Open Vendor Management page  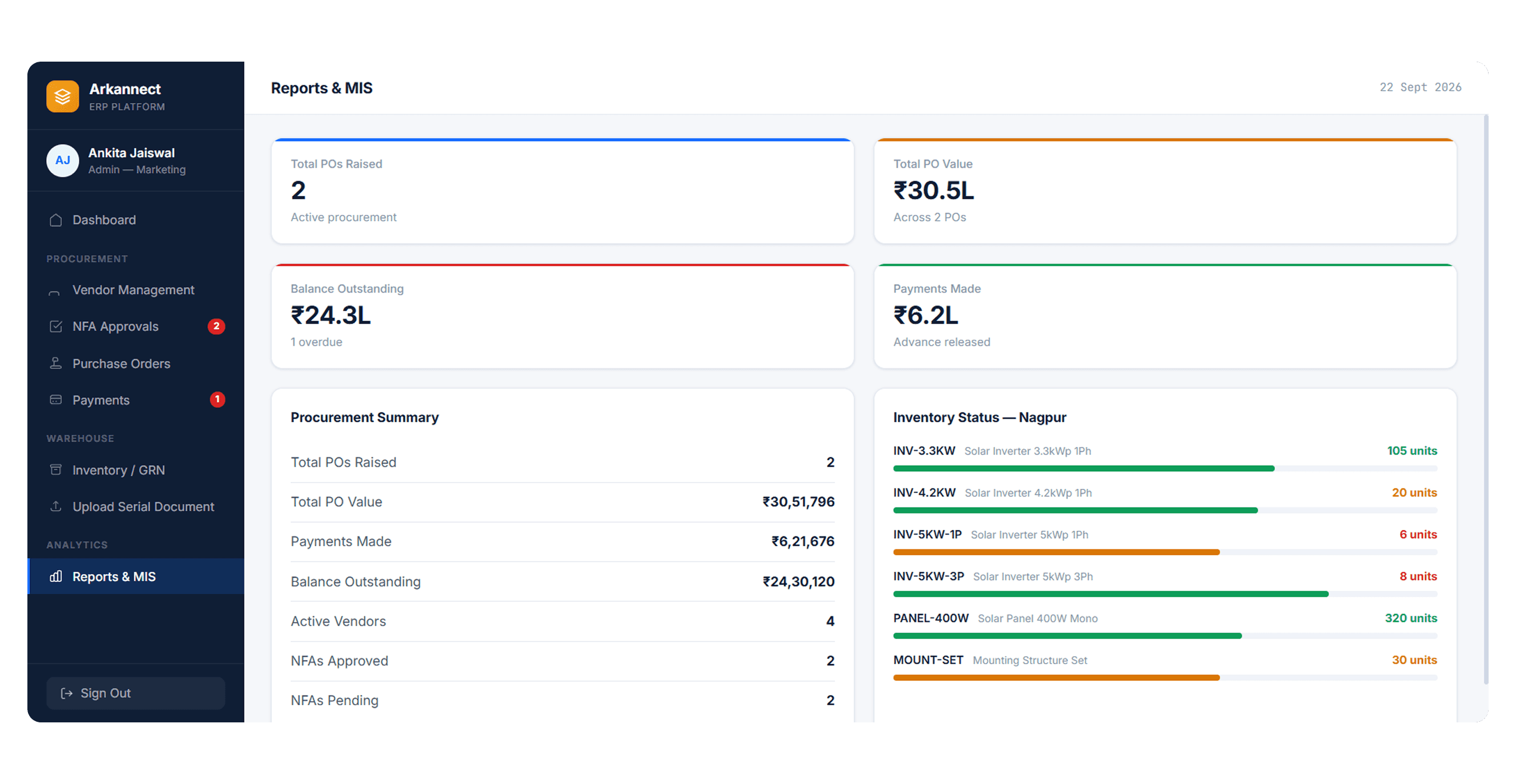(136, 290)
